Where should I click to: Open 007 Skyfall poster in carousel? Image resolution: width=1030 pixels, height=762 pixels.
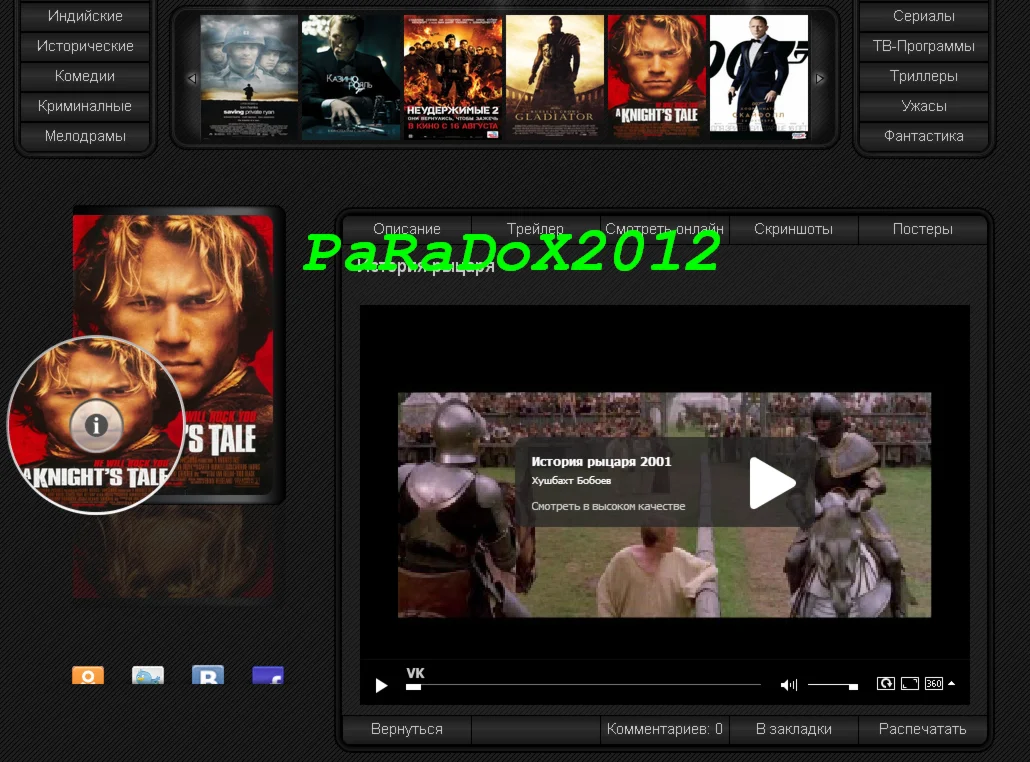pyautogui.click(x=759, y=77)
